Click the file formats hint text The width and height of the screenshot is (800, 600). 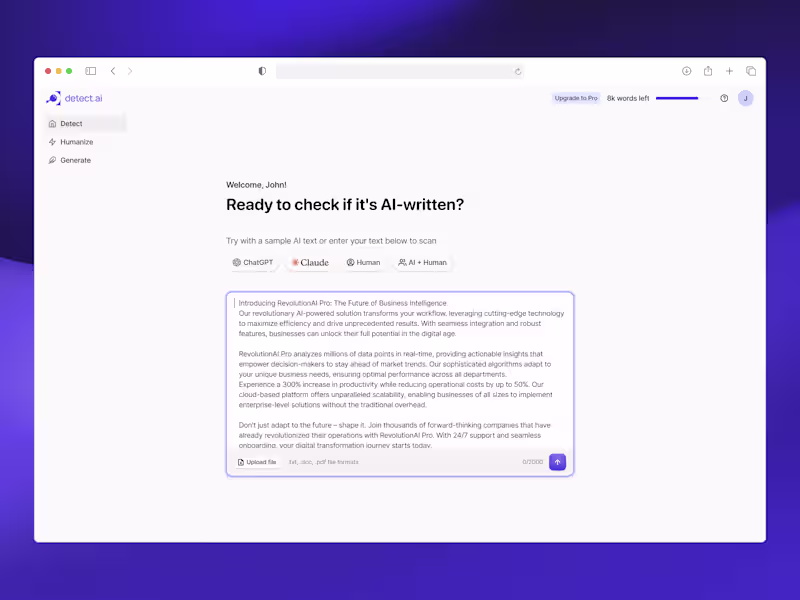323,462
